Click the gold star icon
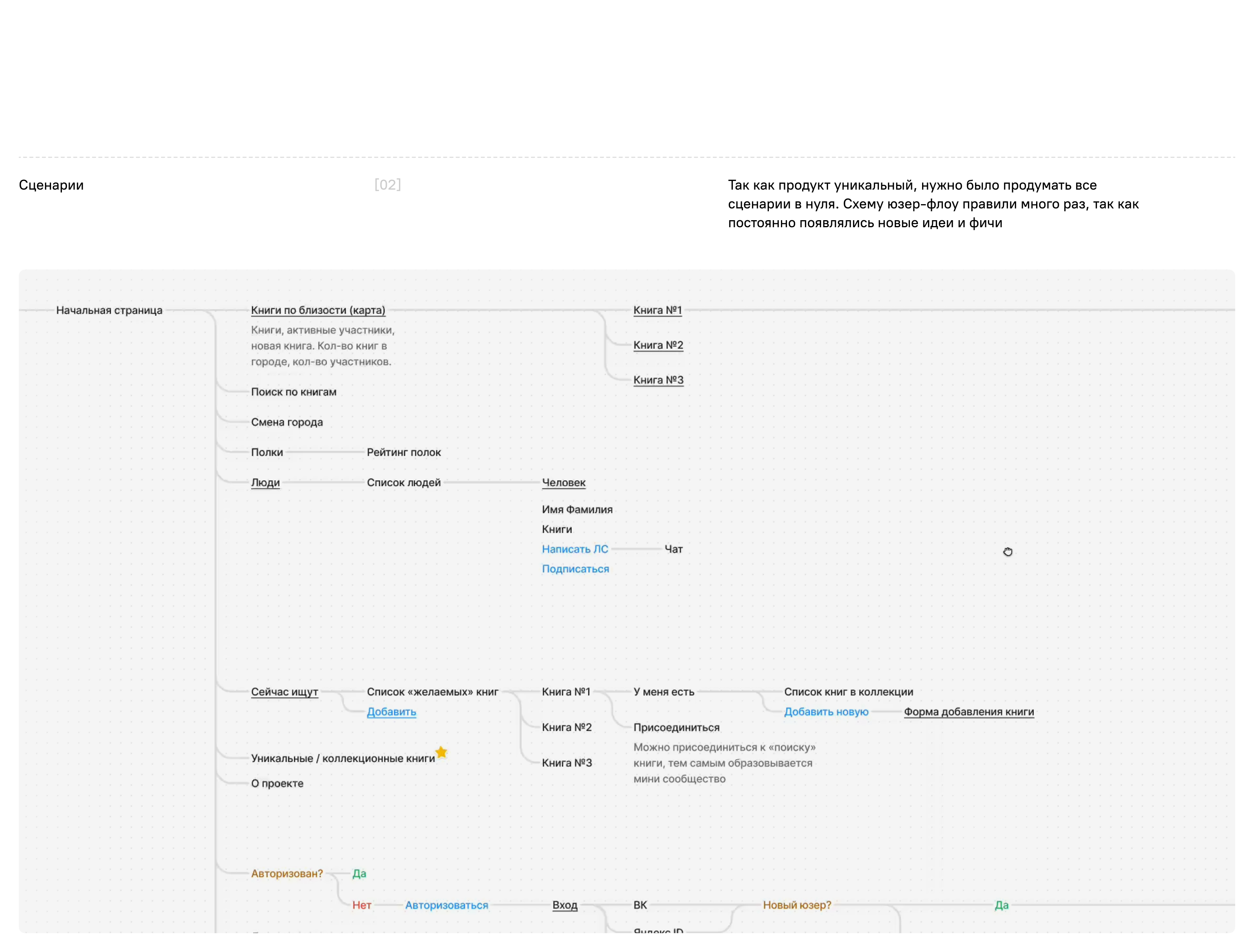Image resolution: width=1254 pixels, height=952 pixels. click(x=441, y=753)
